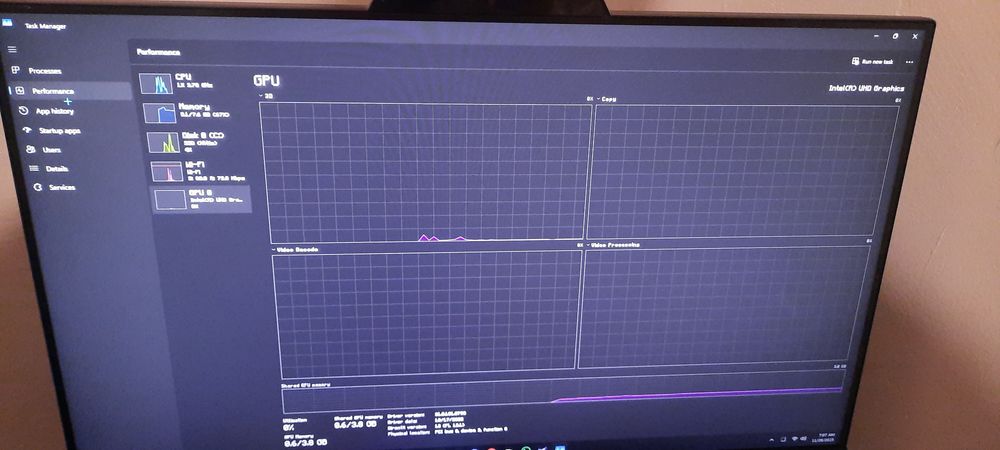The height and width of the screenshot is (450, 1000).
Task: Open the taskbar clock and date
Action: coord(825,438)
